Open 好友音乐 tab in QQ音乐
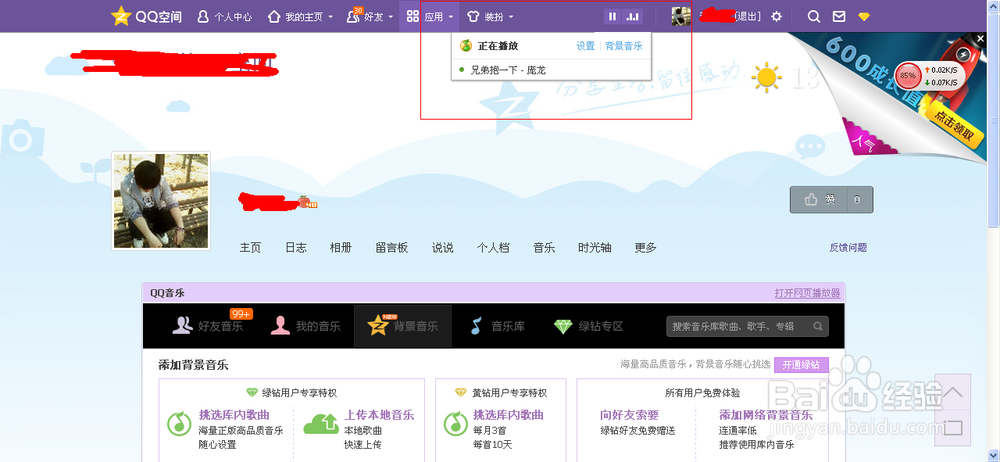The height and width of the screenshot is (462, 1000). [209, 326]
